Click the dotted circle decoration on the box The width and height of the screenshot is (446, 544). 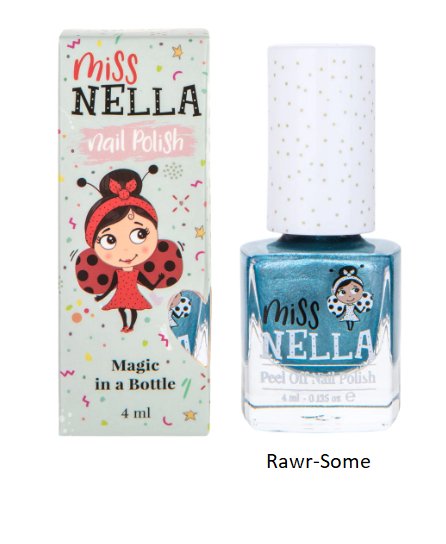172,171
